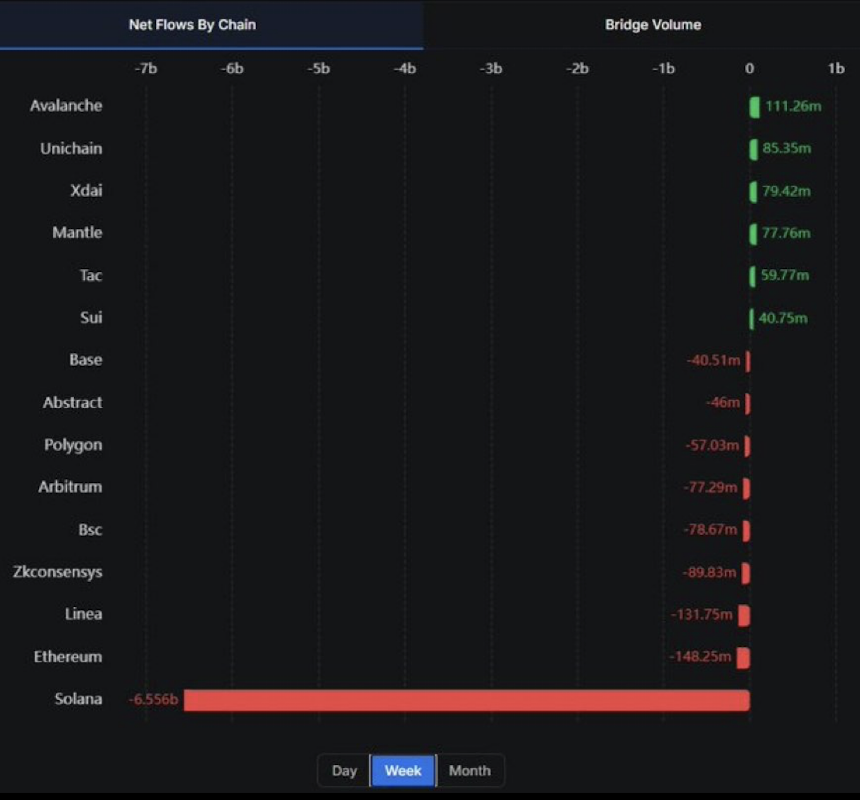This screenshot has height=800, width=860.
Task: Click the 40.75m value for Sui
Action: tap(783, 318)
